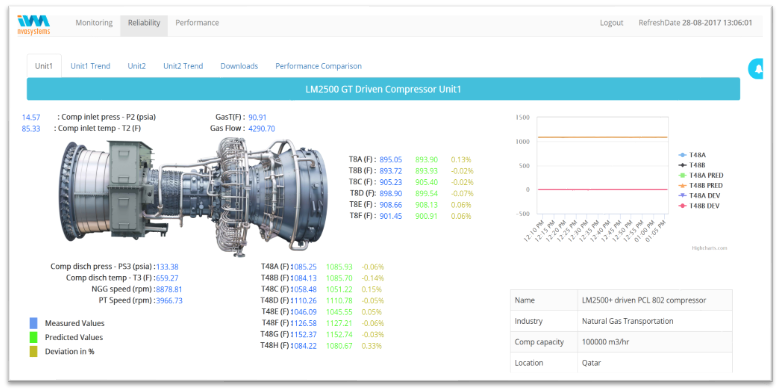This screenshot has width=780, height=392.
Task: Click the Highcharts.com credit link
Action: point(709,248)
